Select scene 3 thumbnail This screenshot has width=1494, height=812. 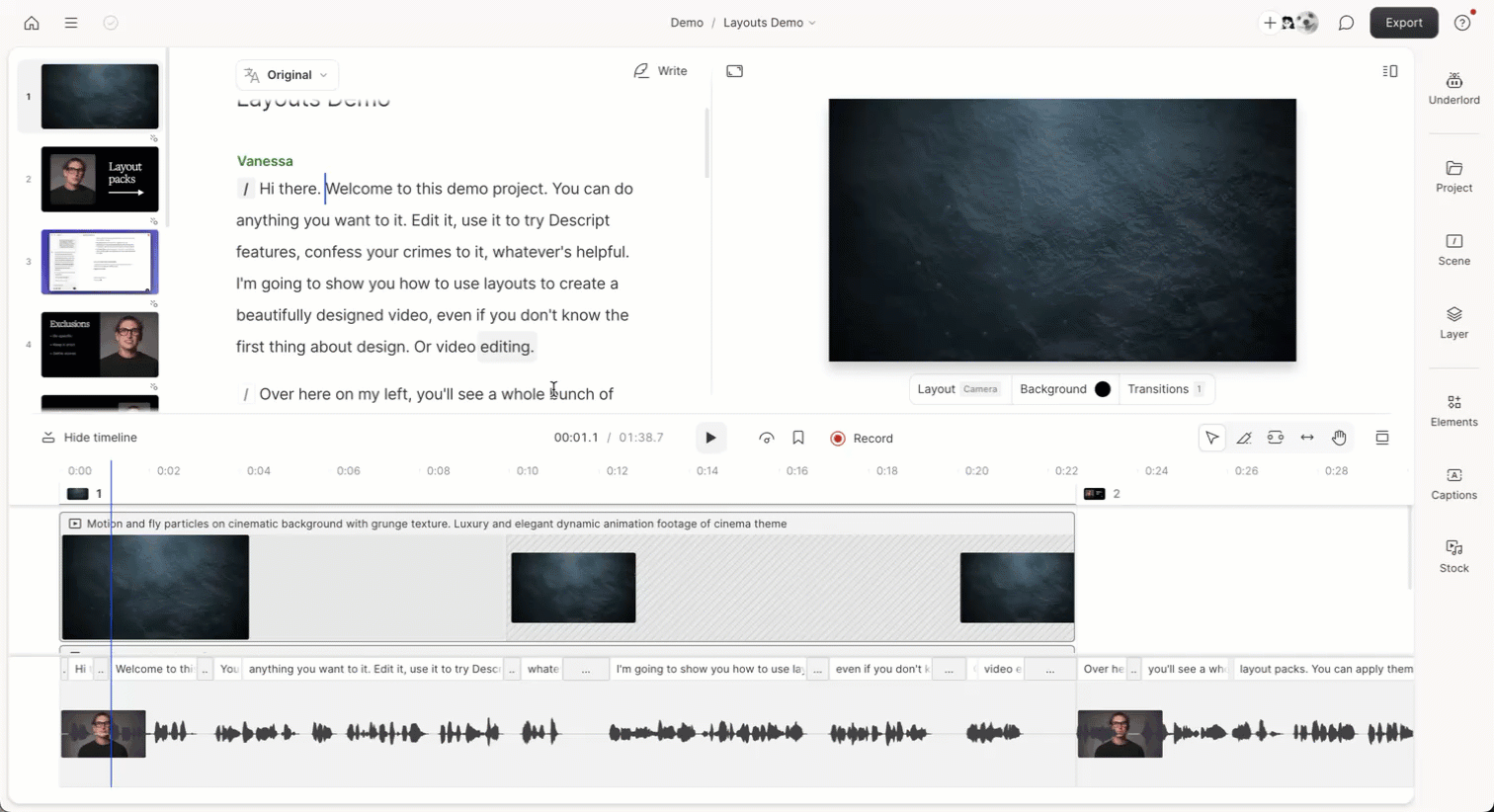pos(100,262)
